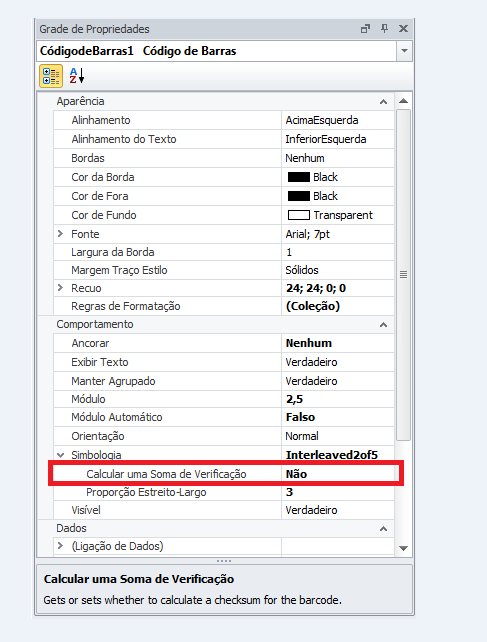Toggle Calcular uma Soma de Verificação value Não
The image size is (487, 642).
[x=296, y=474]
